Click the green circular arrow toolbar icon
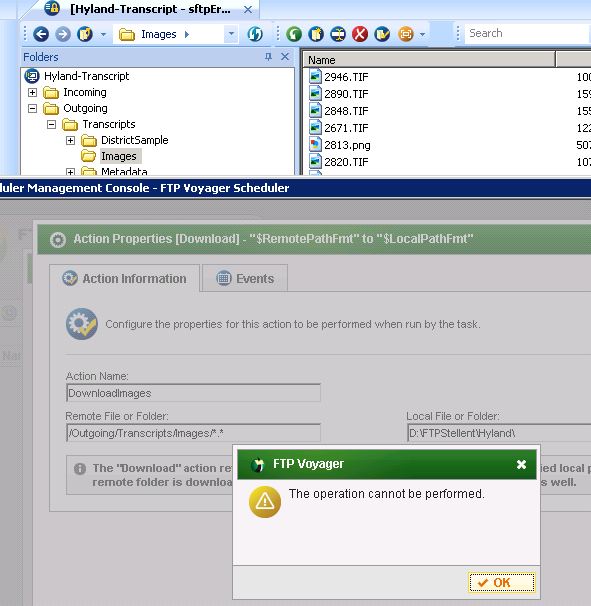591x606 pixels. (x=294, y=34)
